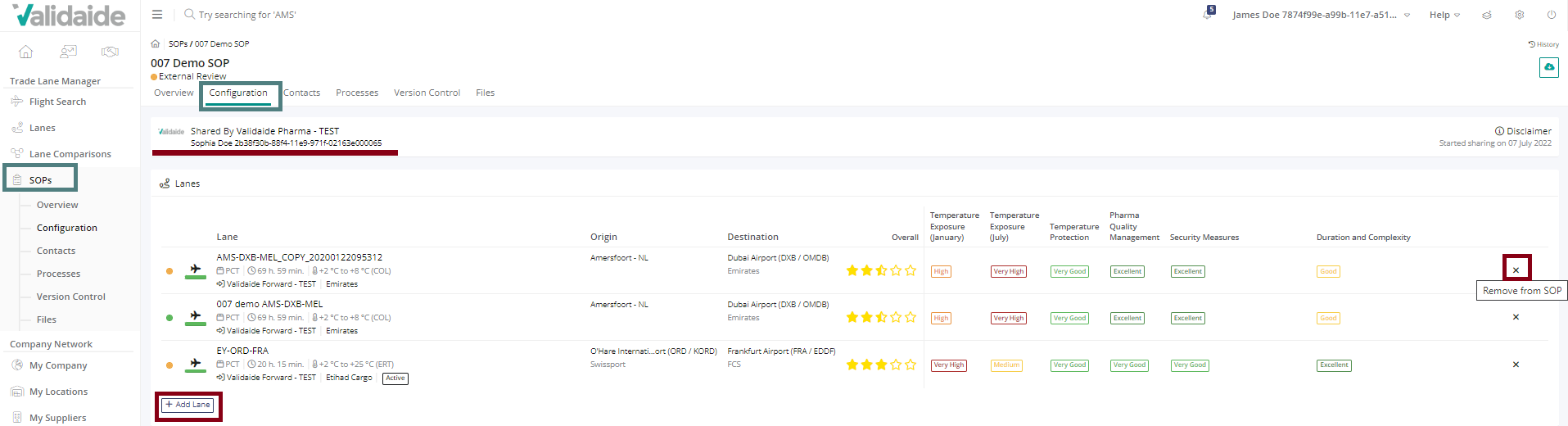Open My Company in sidebar

click(x=58, y=365)
